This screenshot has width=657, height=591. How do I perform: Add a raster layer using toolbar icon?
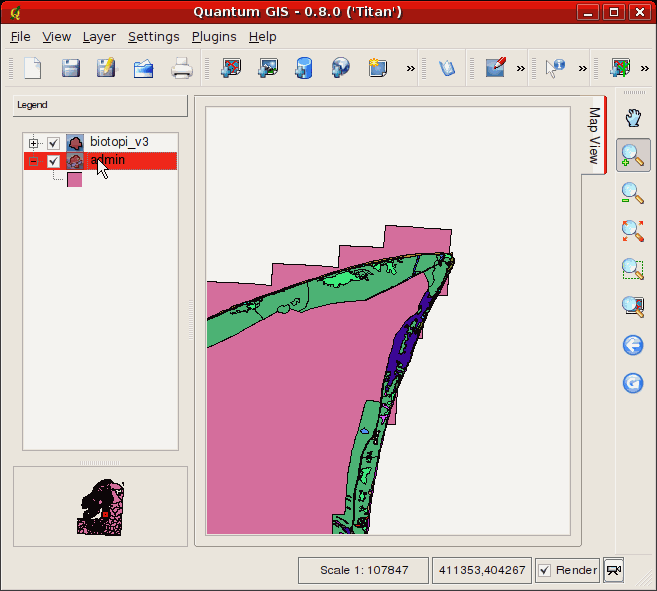coord(268,68)
